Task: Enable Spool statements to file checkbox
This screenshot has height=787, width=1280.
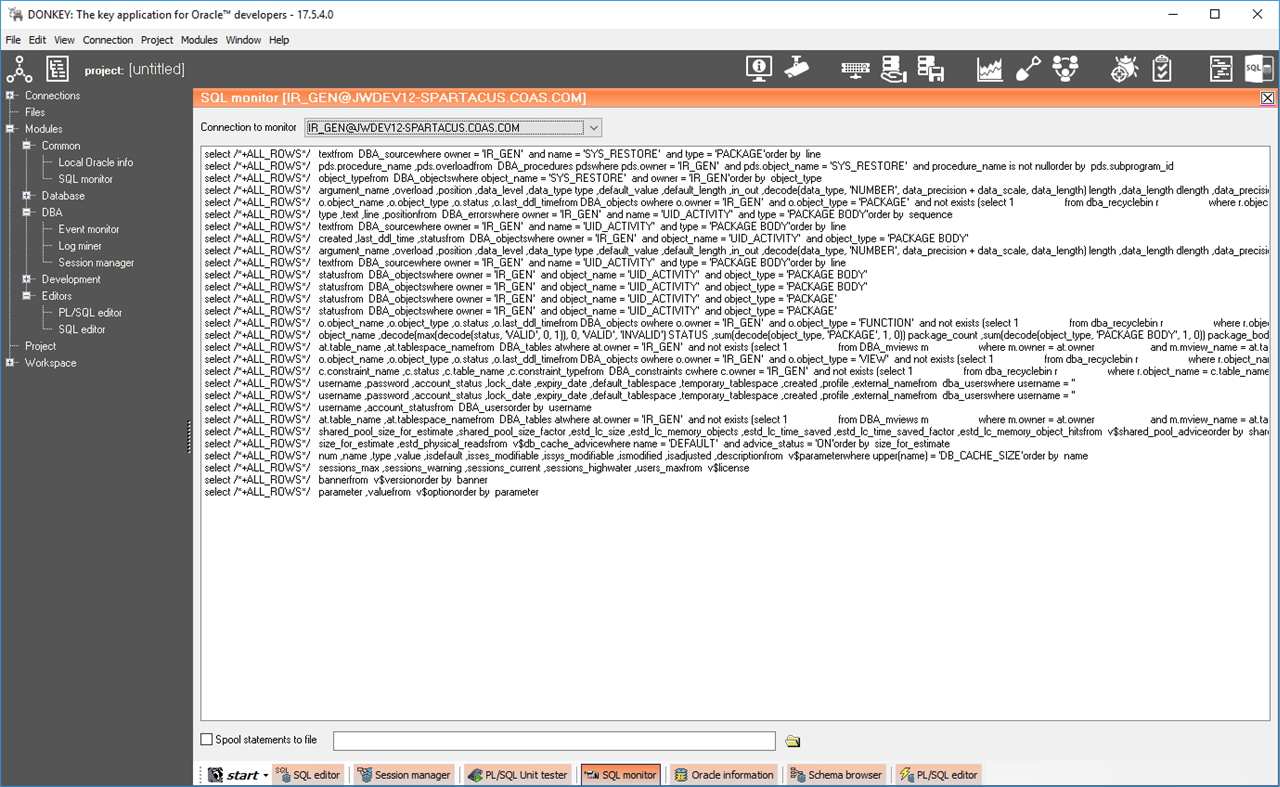Action: tap(207, 740)
